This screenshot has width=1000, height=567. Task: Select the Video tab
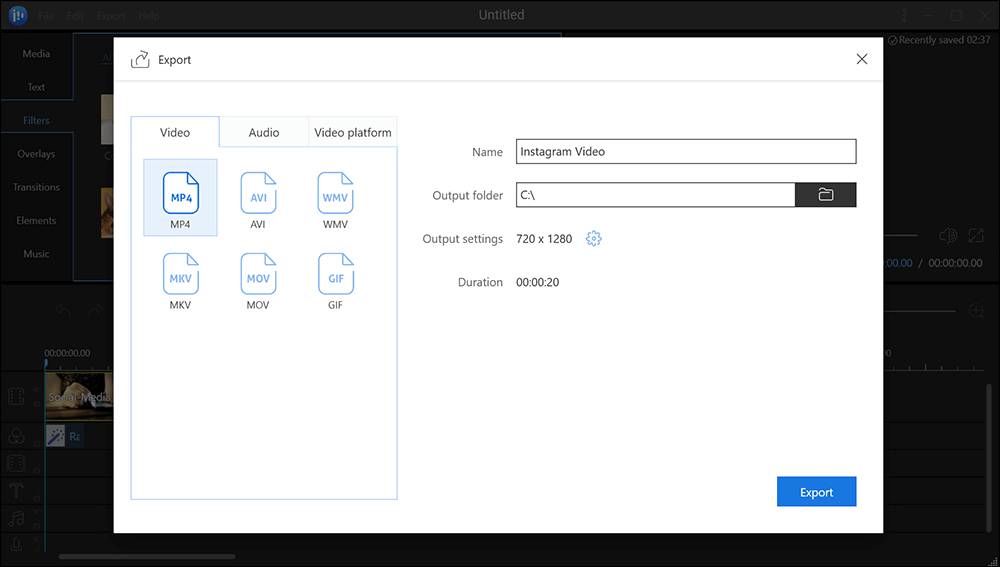(x=176, y=132)
